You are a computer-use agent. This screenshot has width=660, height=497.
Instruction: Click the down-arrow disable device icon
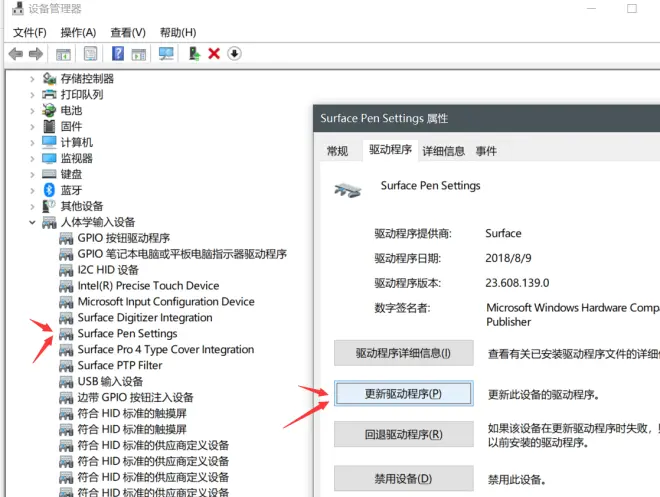coord(234,53)
